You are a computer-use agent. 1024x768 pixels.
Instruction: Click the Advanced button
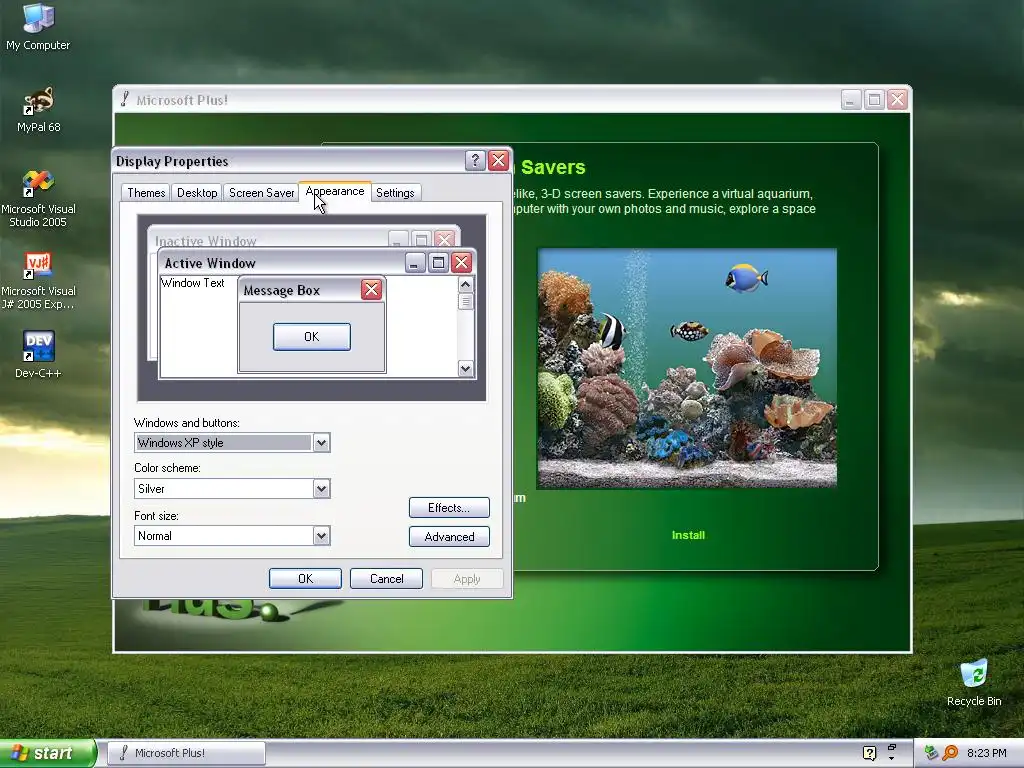pyautogui.click(x=449, y=536)
